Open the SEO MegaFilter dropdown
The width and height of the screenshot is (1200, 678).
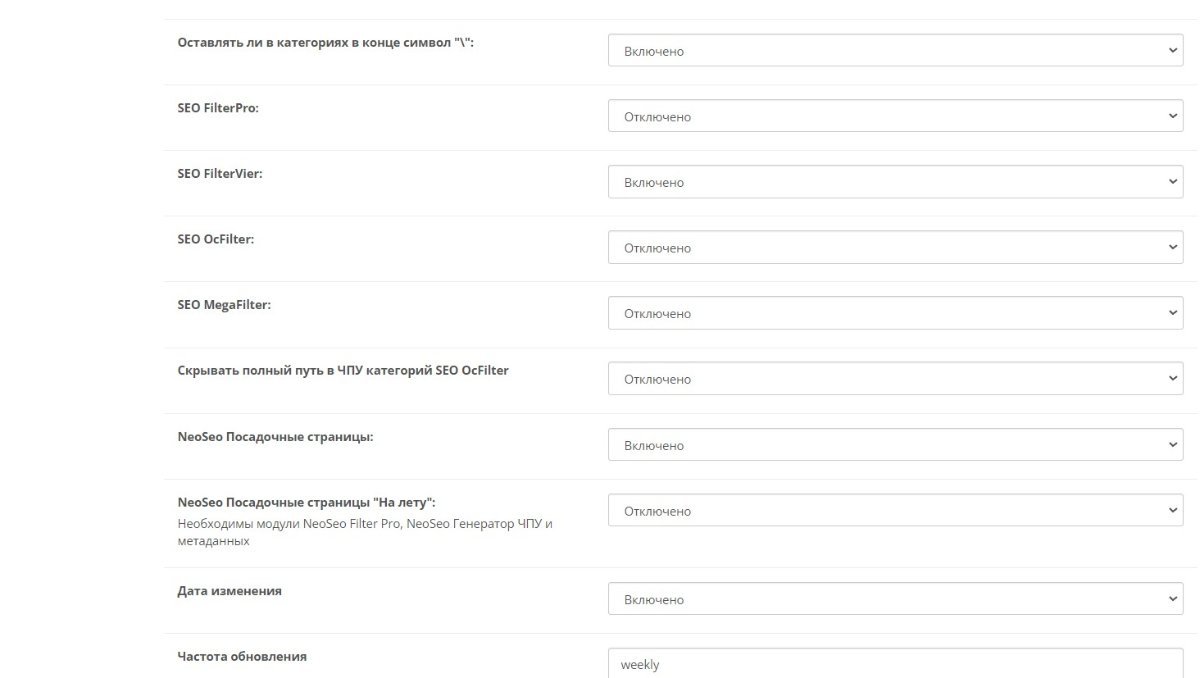[x=897, y=313]
